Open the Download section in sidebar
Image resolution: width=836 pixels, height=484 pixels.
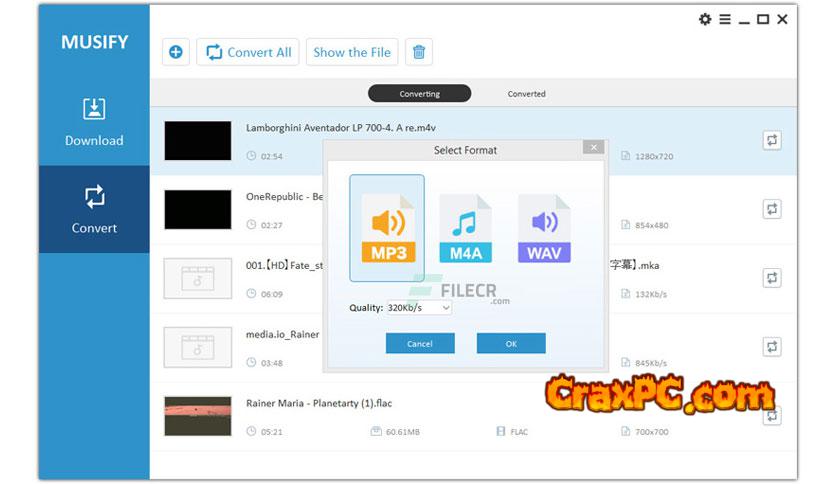[94, 122]
